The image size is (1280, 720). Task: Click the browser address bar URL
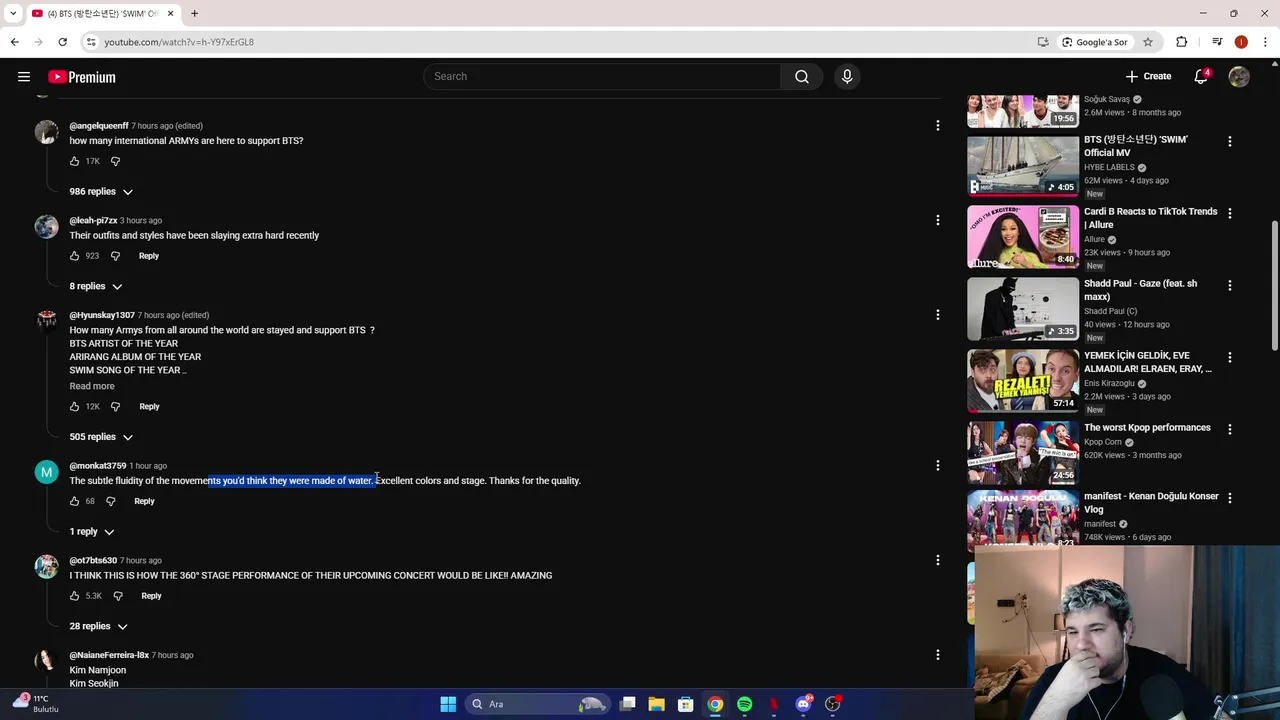tap(179, 42)
